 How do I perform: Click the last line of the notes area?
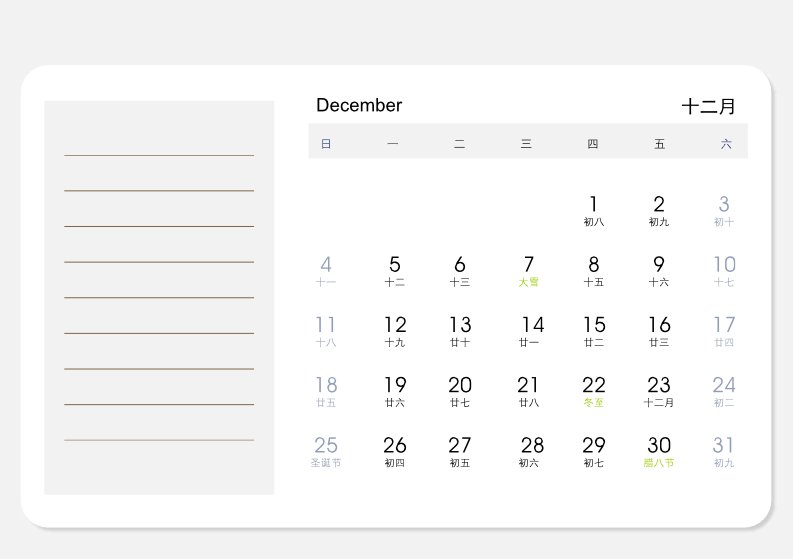point(159,440)
